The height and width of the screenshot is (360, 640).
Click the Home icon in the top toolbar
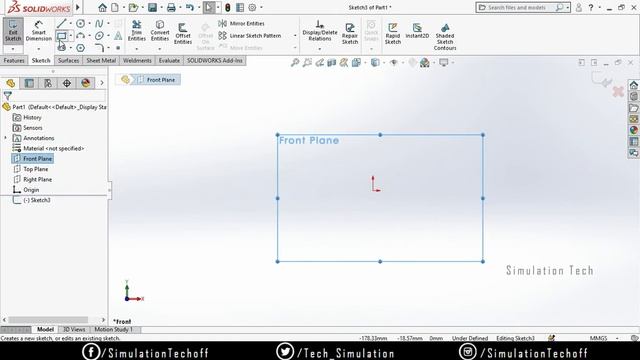(102, 7)
